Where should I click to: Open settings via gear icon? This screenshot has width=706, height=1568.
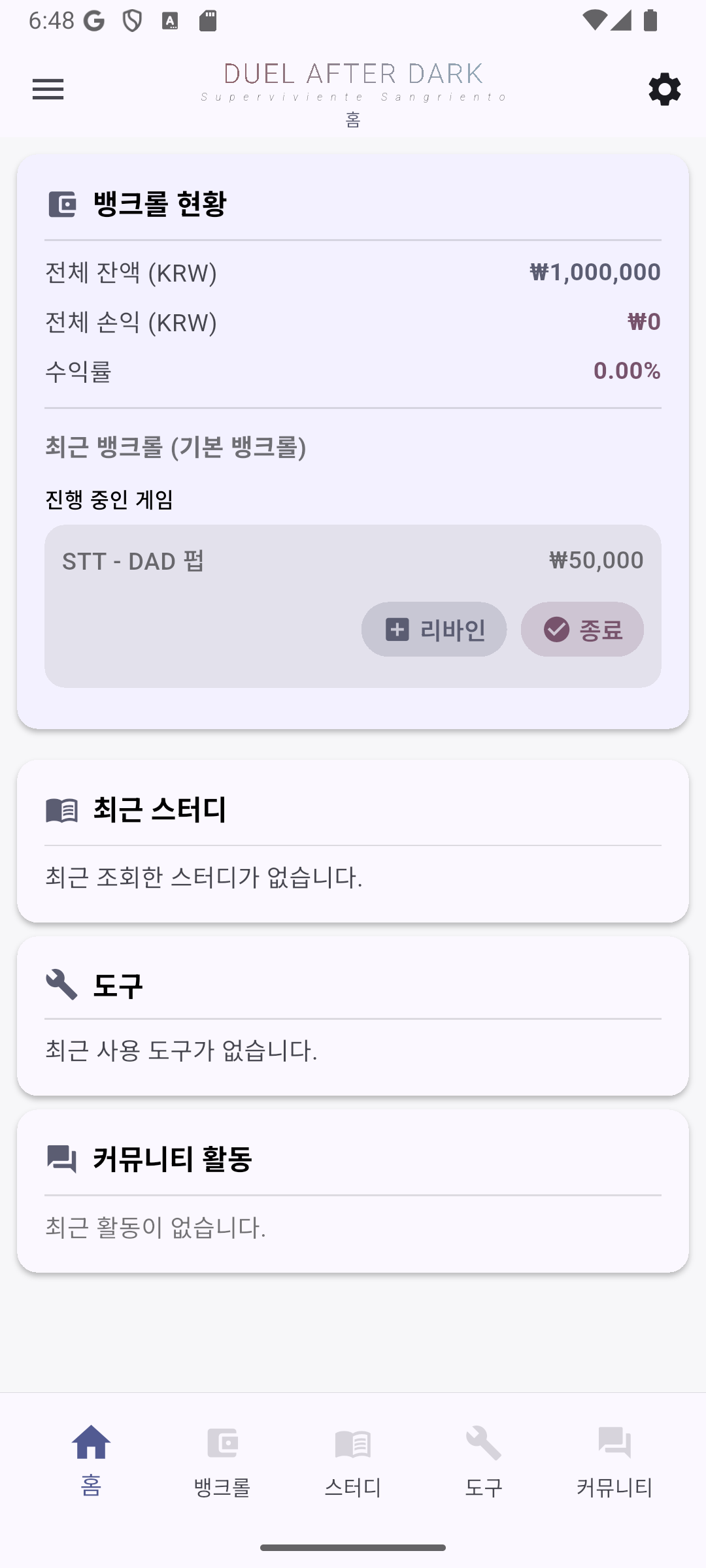pos(664,89)
